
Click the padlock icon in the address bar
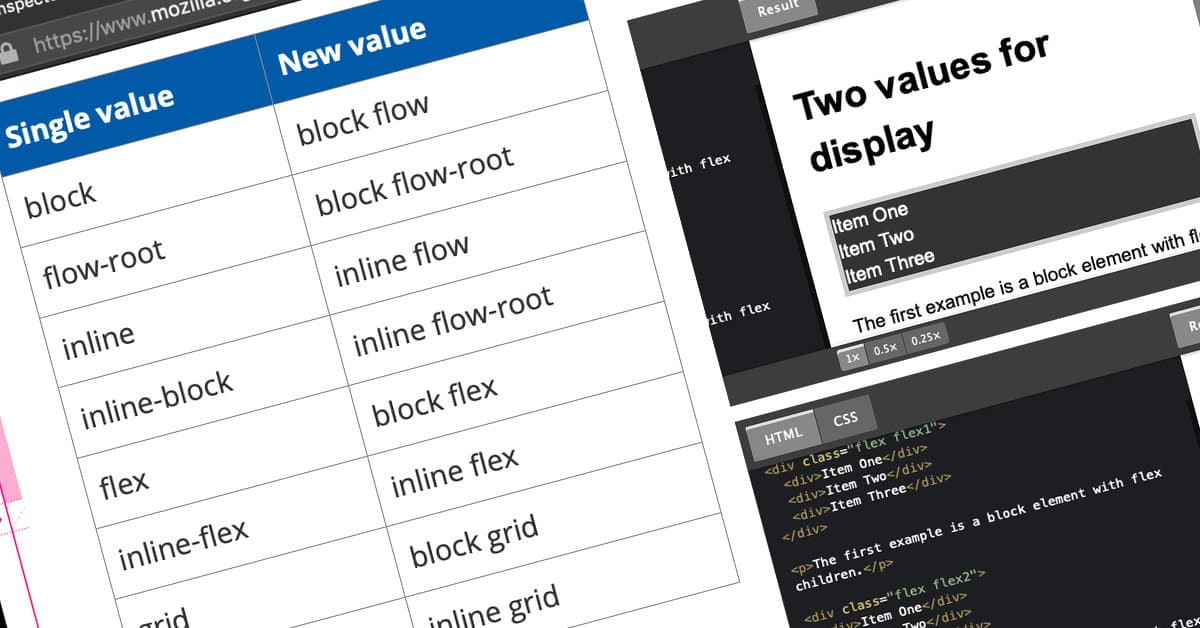9,52
